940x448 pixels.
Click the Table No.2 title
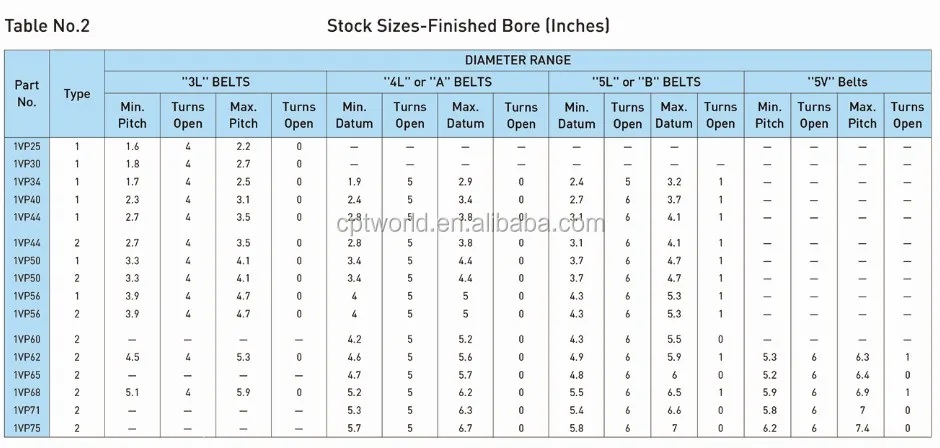[x=48, y=26]
